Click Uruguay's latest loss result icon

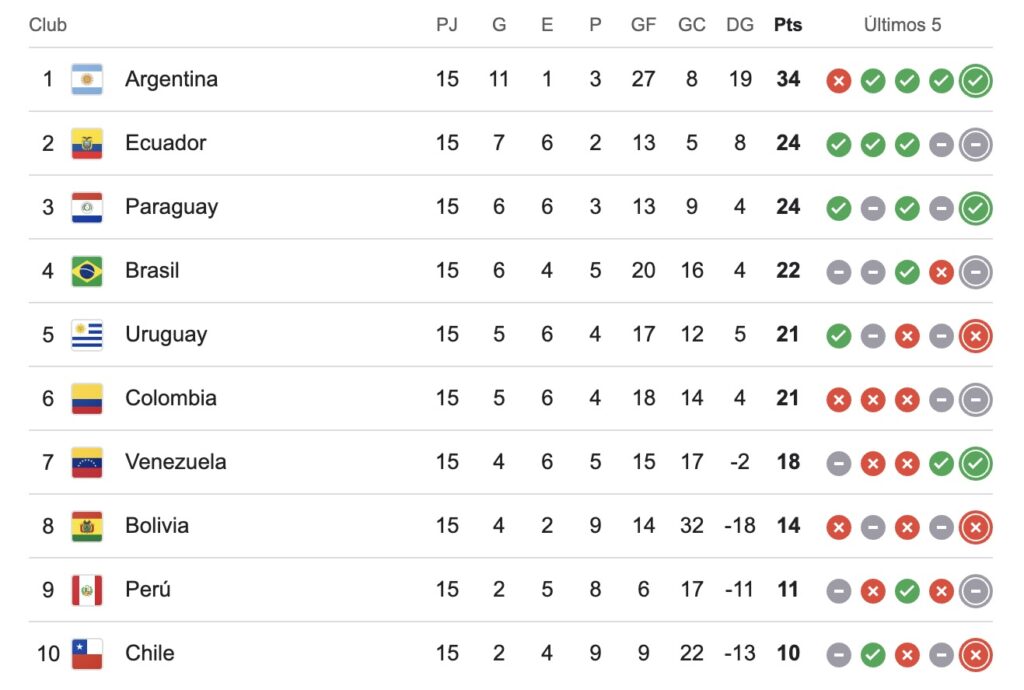(x=975, y=337)
